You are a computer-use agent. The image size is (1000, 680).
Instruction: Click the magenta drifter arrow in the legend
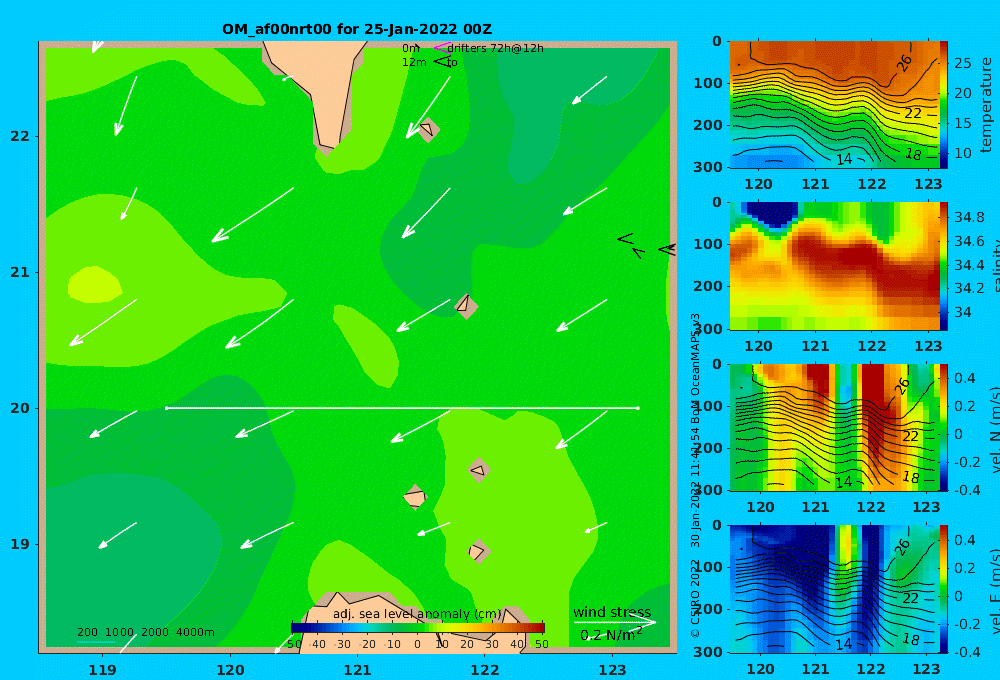point(442,48)
